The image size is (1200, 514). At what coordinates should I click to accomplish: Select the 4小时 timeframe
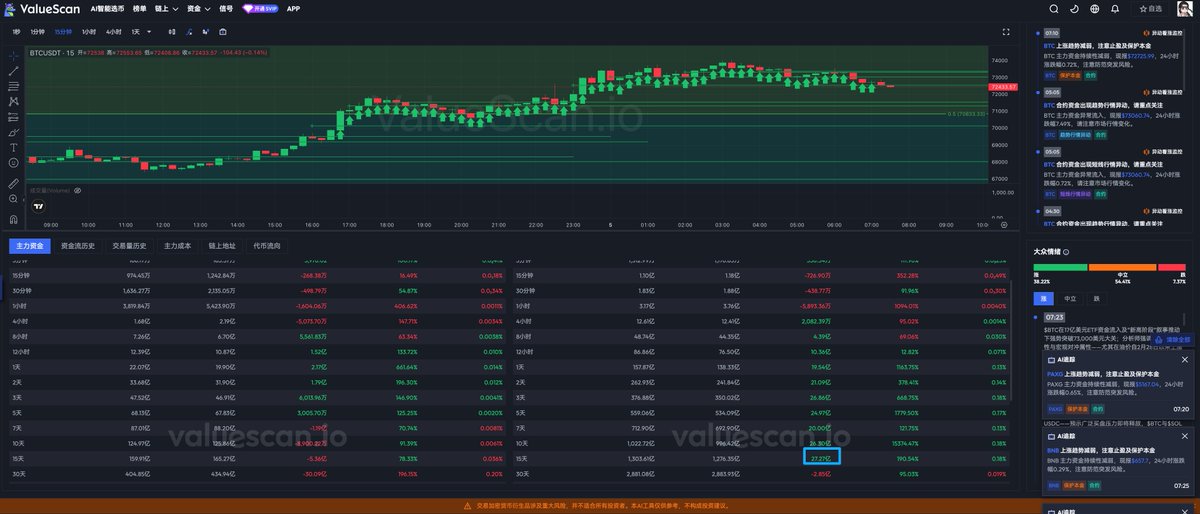click(114, 31)
